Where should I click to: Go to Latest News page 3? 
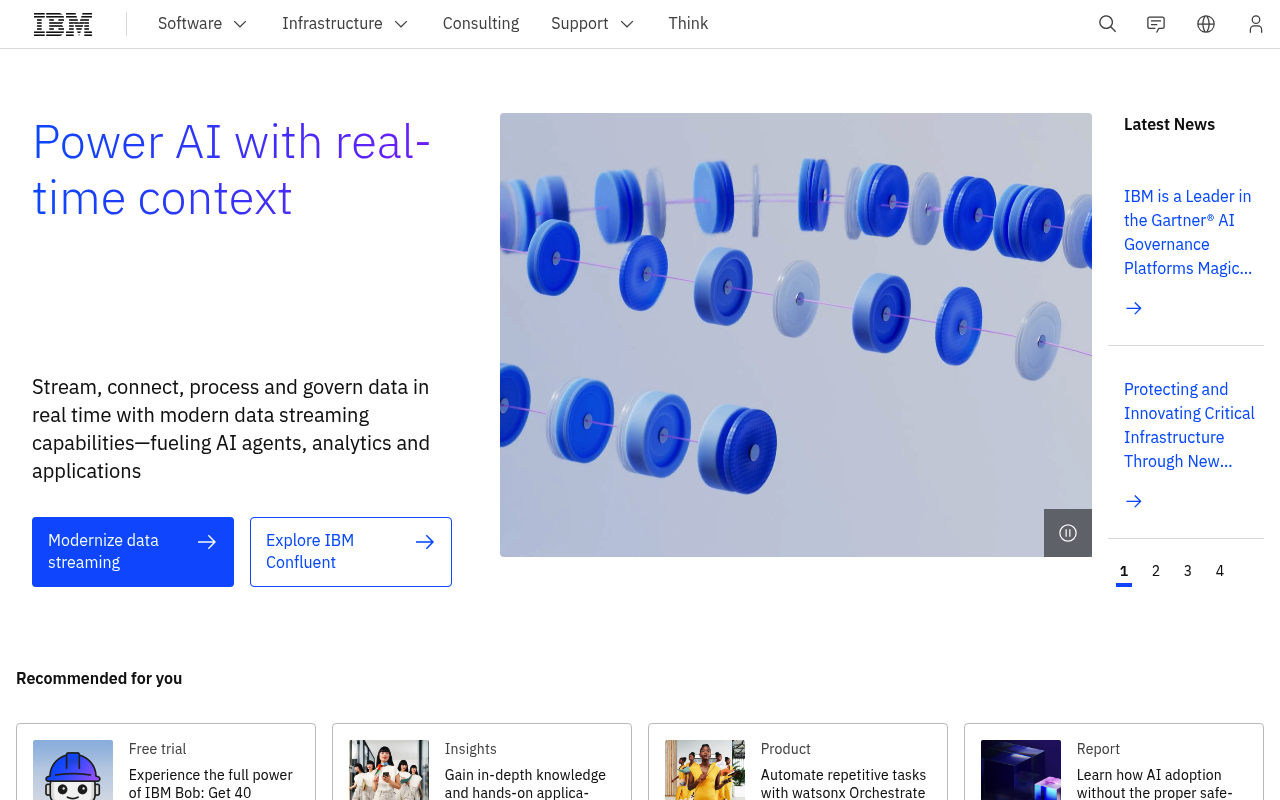(x=1188, y=571)
